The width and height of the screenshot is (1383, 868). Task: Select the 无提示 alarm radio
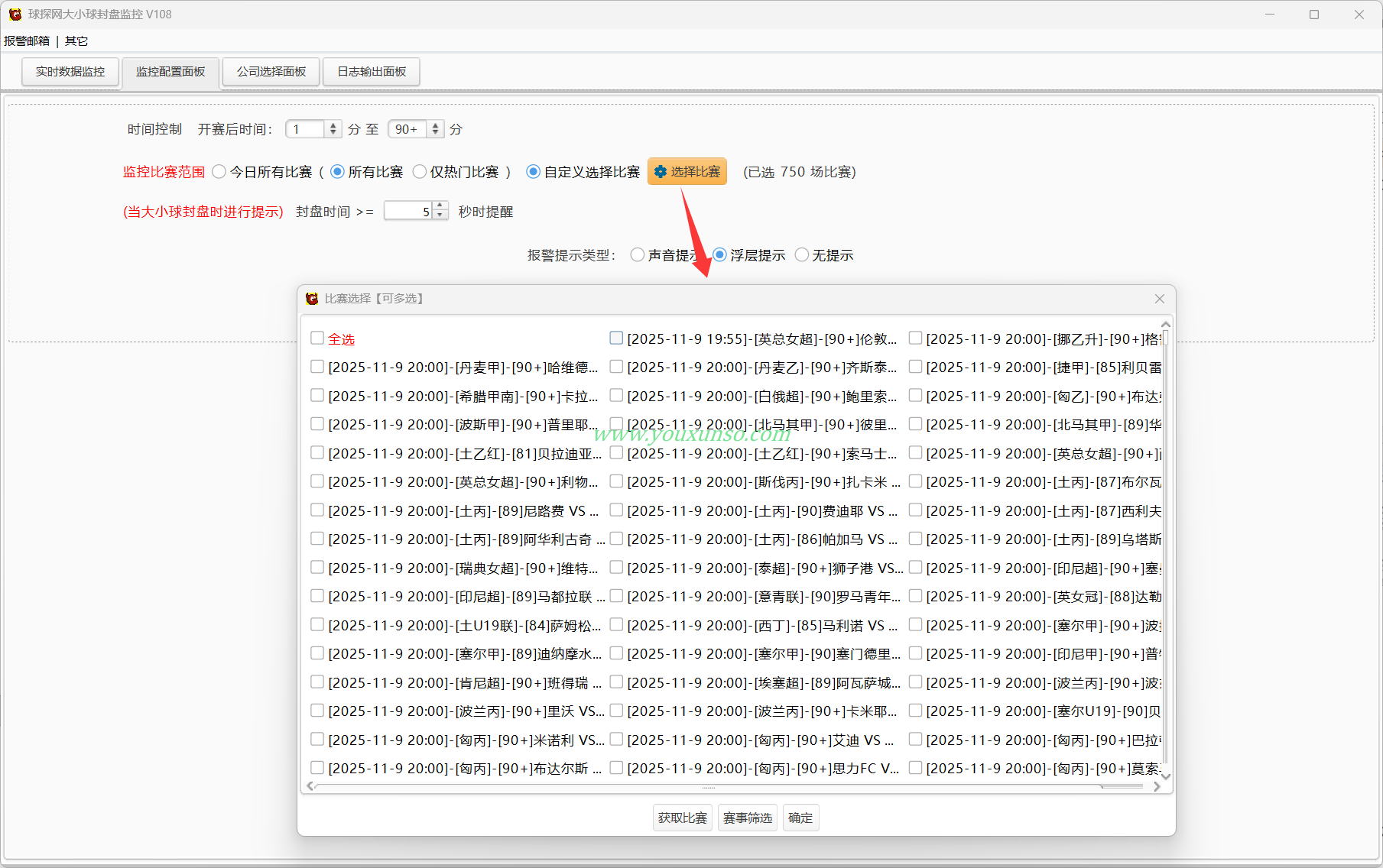[802, 255]
